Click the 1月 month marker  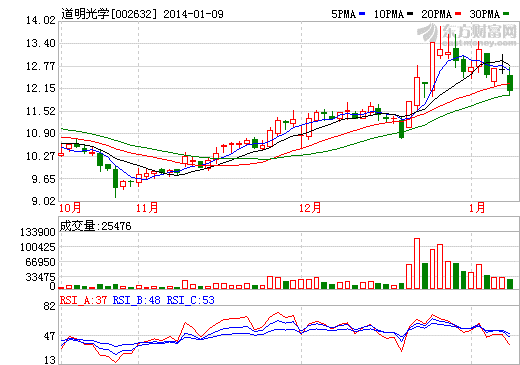477,208
